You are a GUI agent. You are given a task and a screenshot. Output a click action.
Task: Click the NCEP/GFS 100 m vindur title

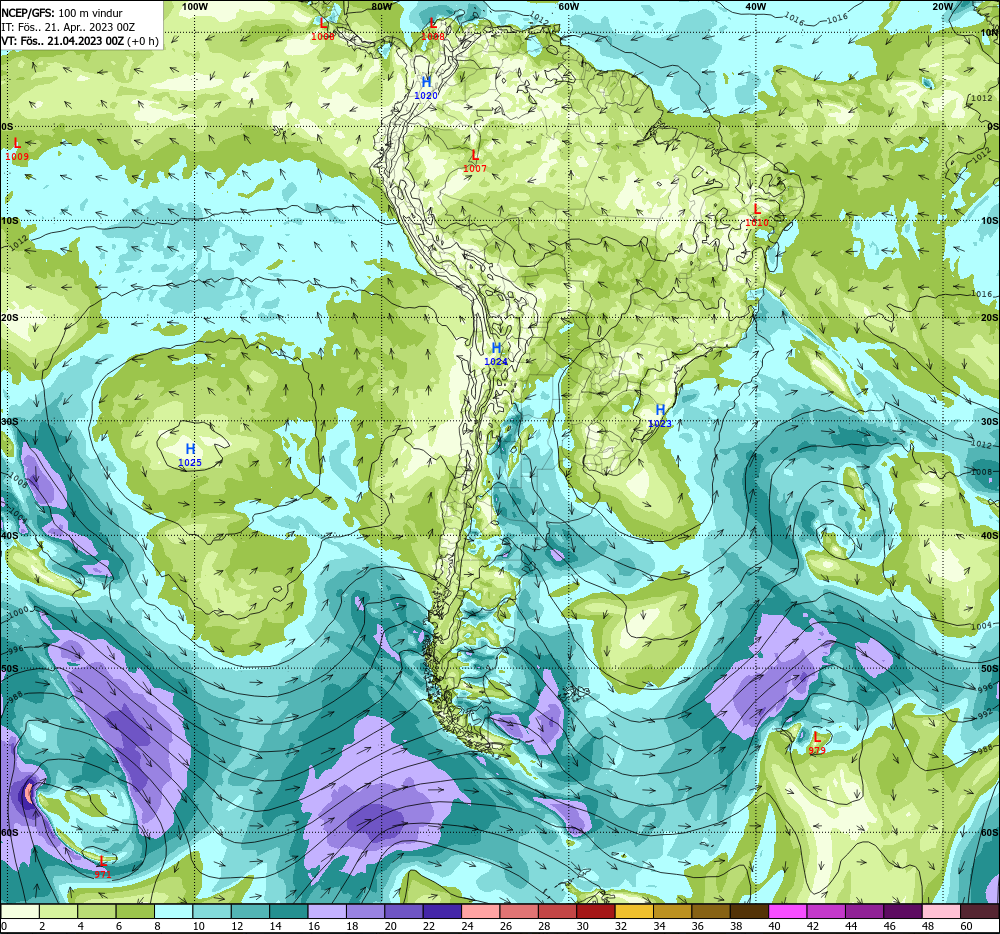coord(62,13)
